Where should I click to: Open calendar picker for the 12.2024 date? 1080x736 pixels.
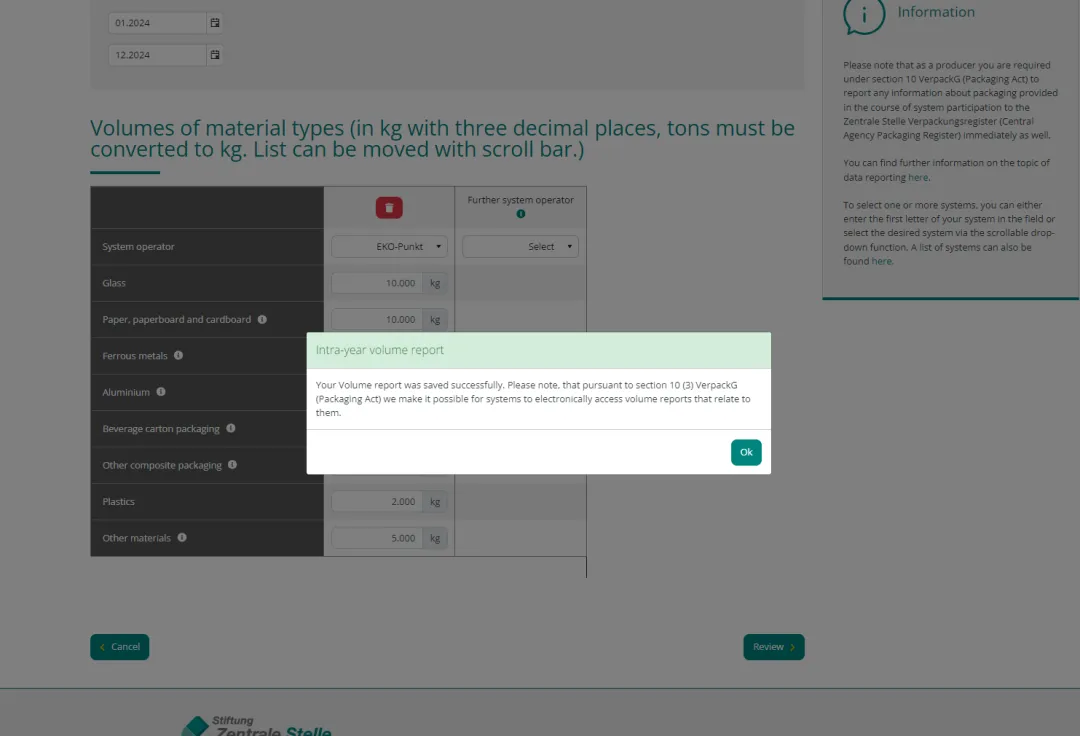215,55
